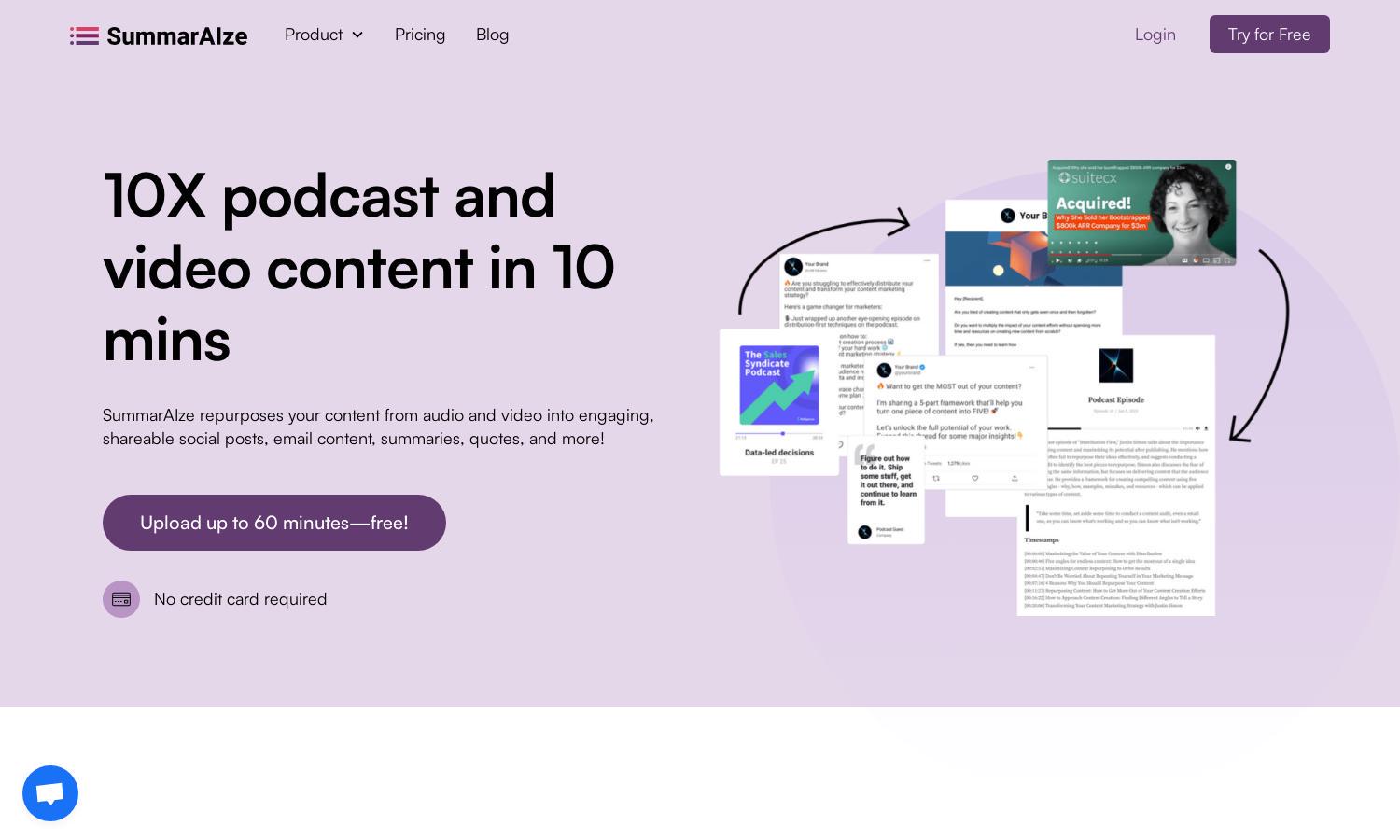Click the Figure out how to do it quote card
The image size is (1400, 840).
(886, 491)
